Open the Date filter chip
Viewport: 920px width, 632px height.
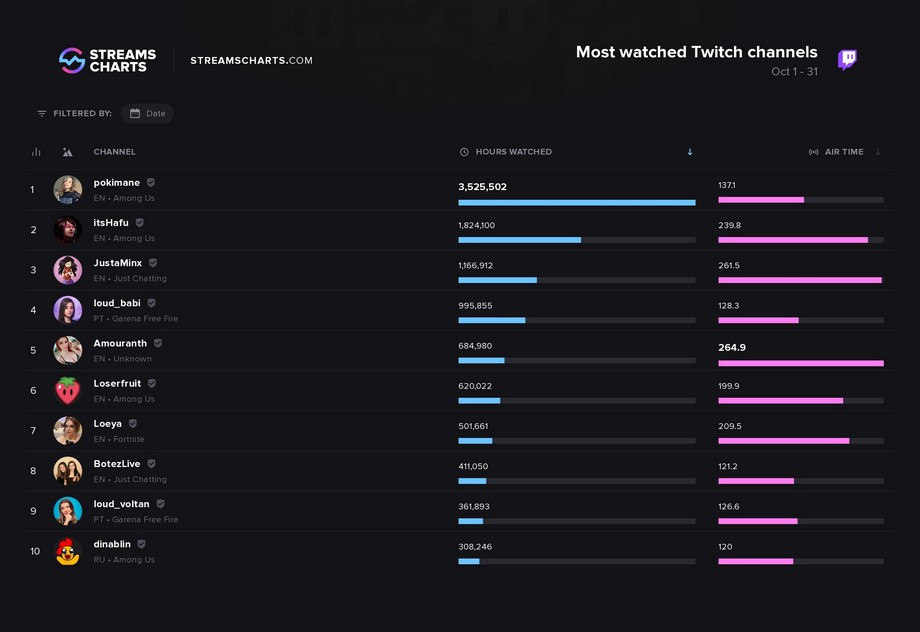coord(147,113)
